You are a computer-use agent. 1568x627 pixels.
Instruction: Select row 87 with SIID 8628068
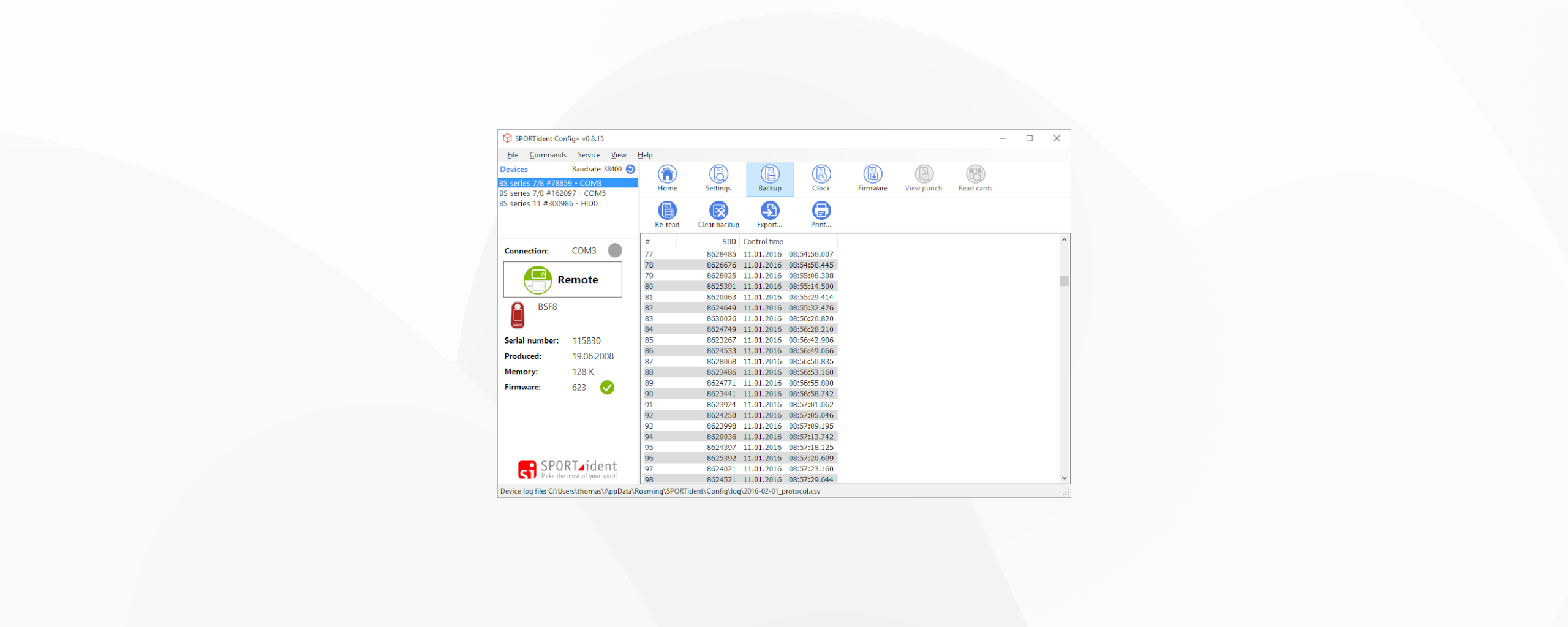pyautogui.click(x=739, y=361)
